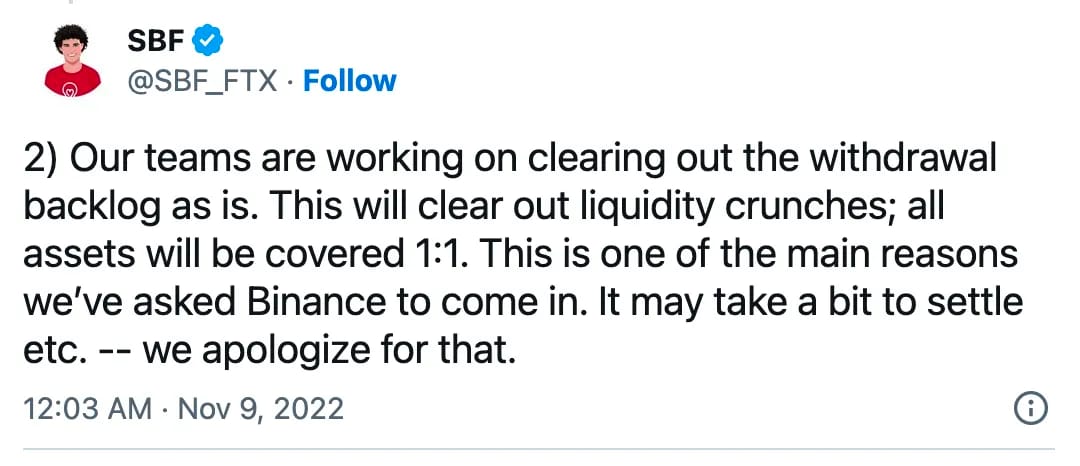1080x466 pixels.
Task: Open the SBF display name profile link
Action: 156,42
